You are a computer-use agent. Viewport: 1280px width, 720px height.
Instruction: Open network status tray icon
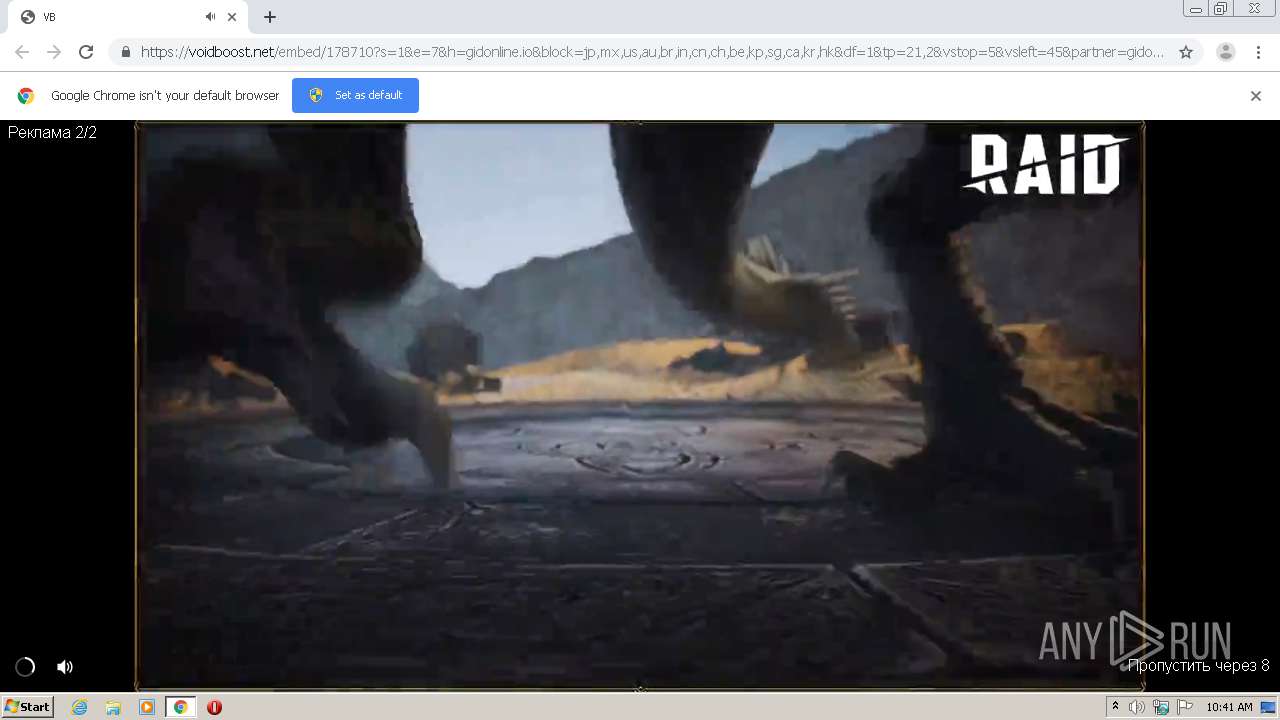(1161, 707)
